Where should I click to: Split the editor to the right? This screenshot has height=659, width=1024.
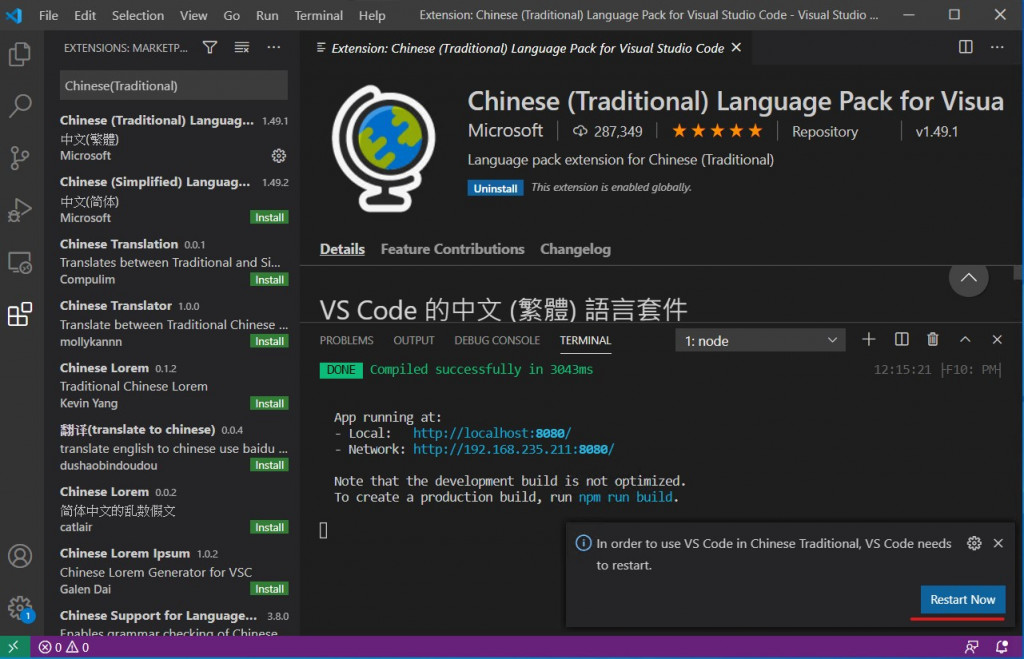pyautogui.click(x=965, y=47)
